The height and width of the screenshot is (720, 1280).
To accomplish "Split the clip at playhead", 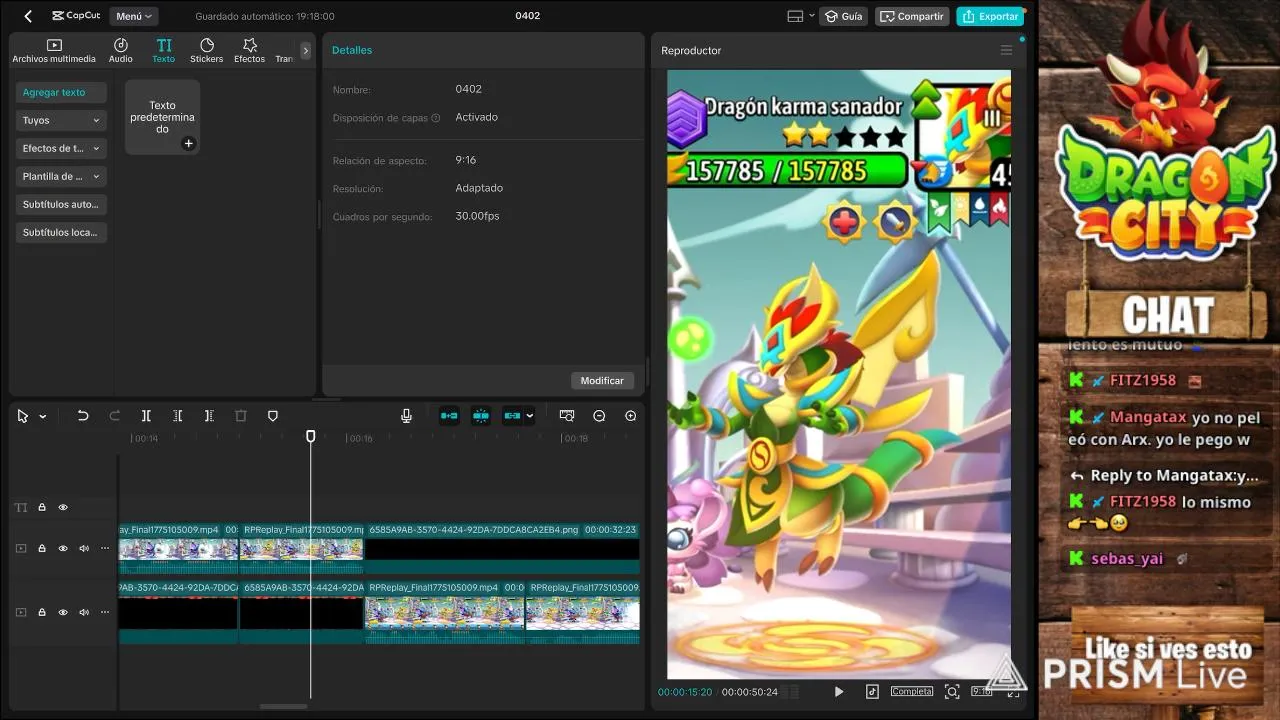I will [146, 416].
